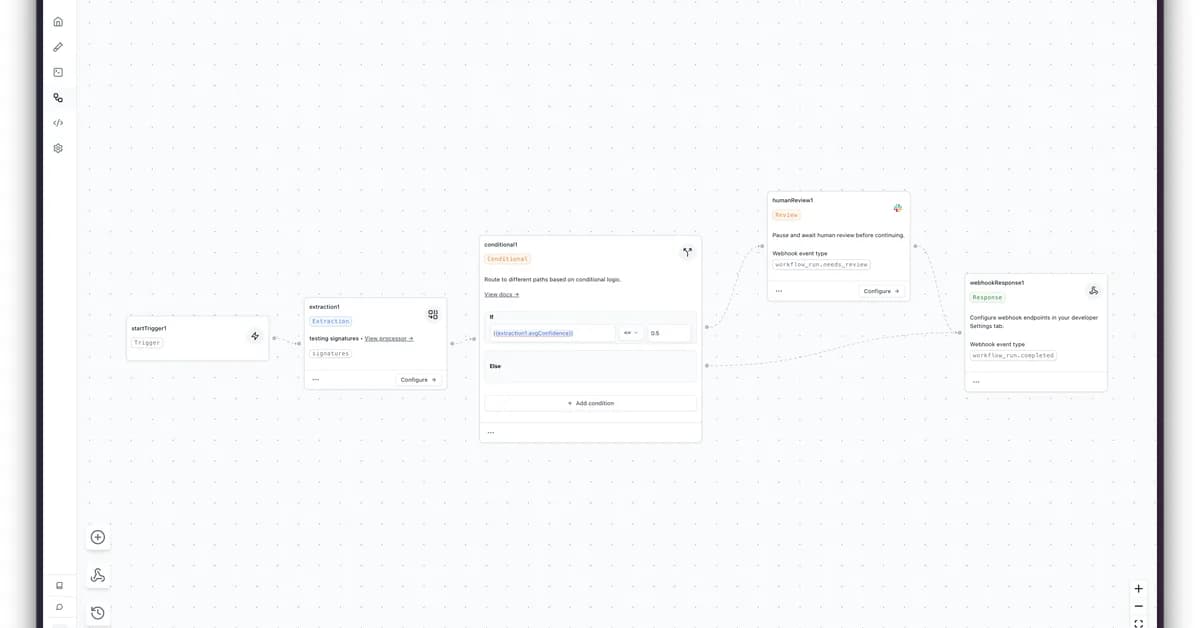This screenshot has width=1200, height=628.
Task: Click the branch icon on the conditional1 node
Action: click(x=687, y=252)
